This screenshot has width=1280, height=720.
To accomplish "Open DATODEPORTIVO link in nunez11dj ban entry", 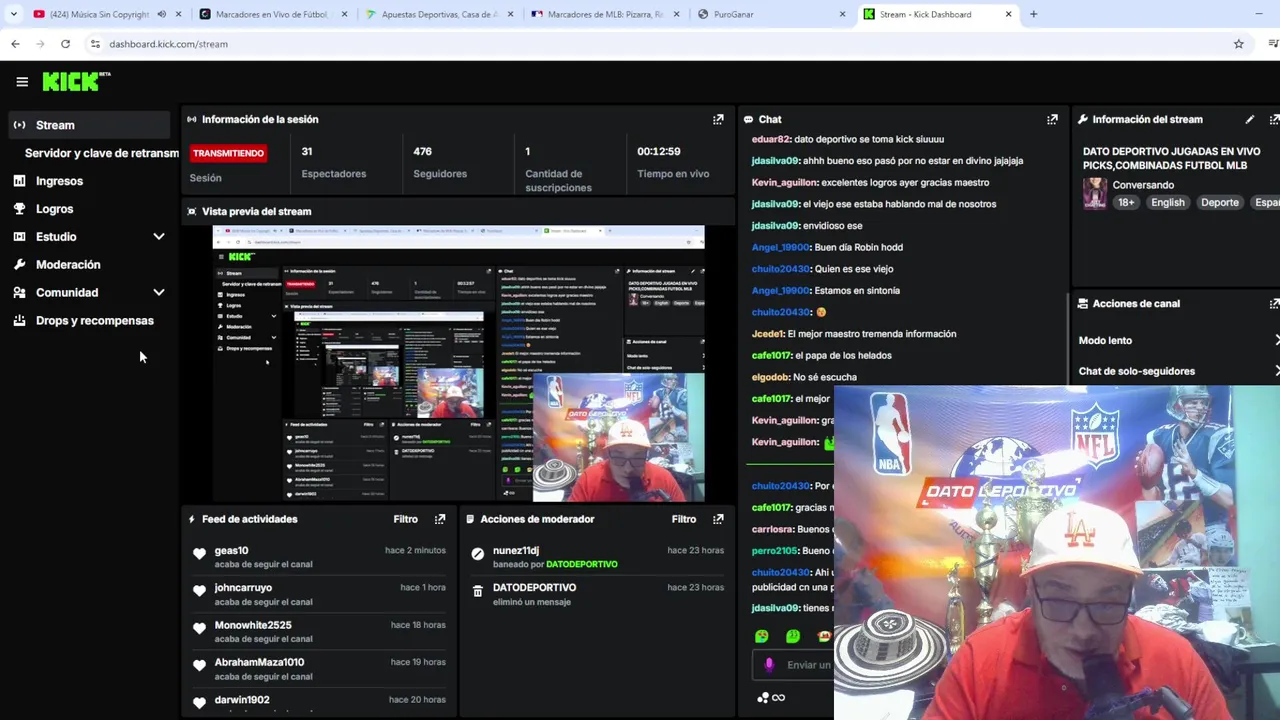I will click(x=581, y=564).
